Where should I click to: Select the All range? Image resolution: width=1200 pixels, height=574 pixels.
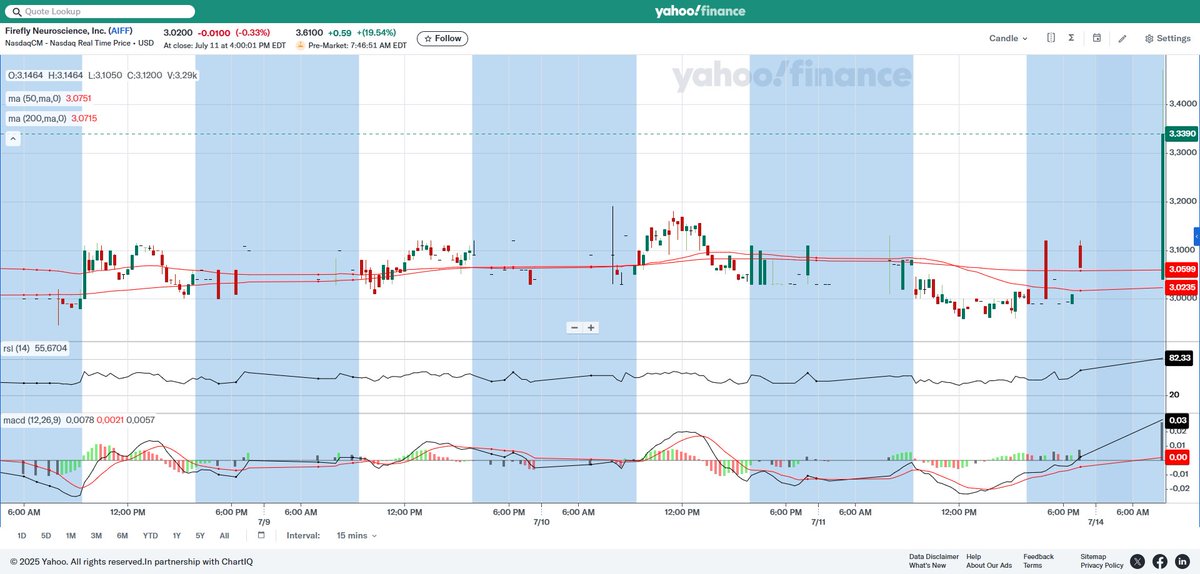pos(224,535)
